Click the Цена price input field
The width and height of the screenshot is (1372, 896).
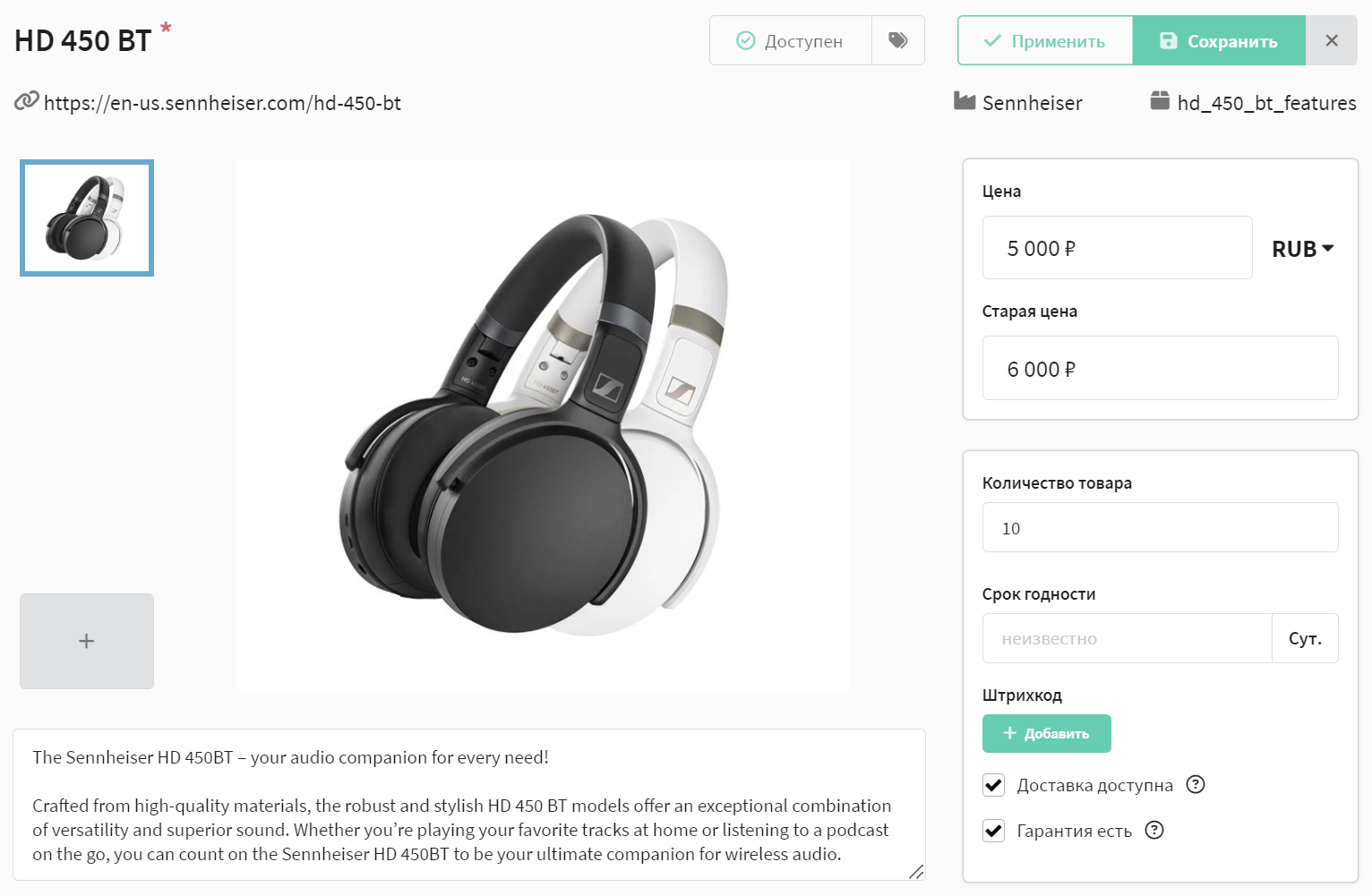point(1117,248)
